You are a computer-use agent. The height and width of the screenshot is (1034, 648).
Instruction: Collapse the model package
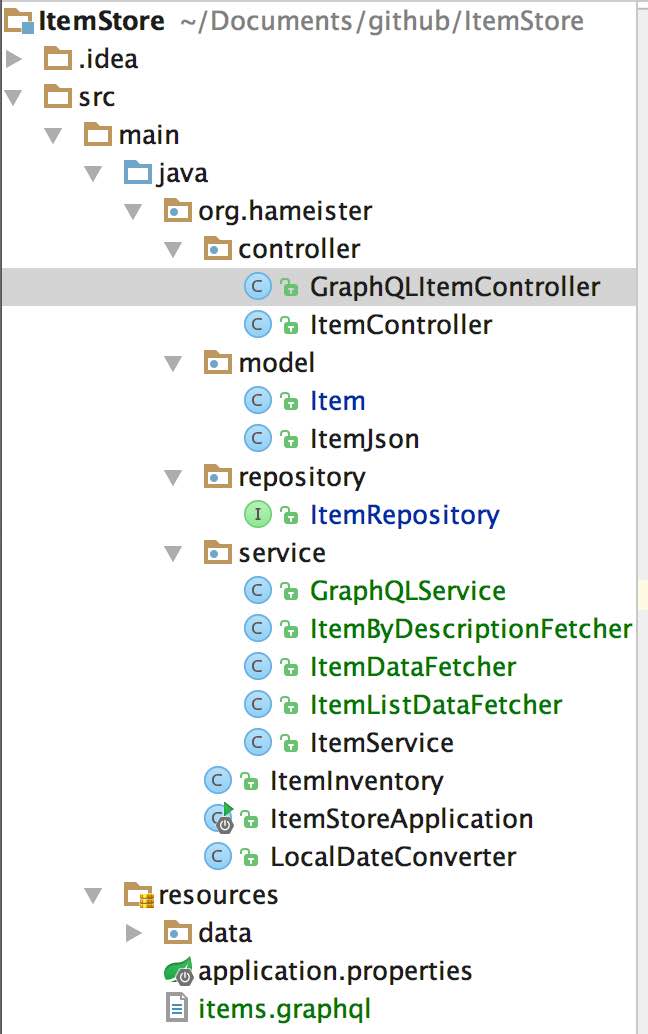[173, 363]
